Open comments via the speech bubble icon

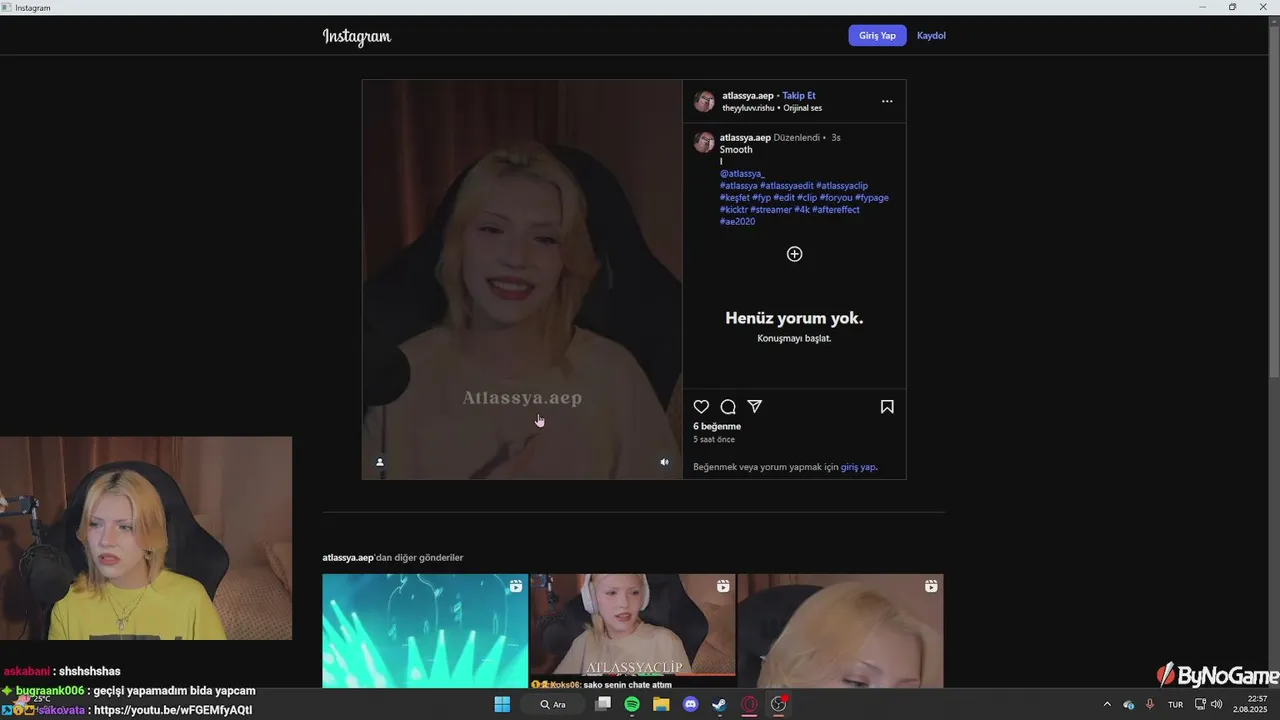pyautogui.click(x=728, y=407)
